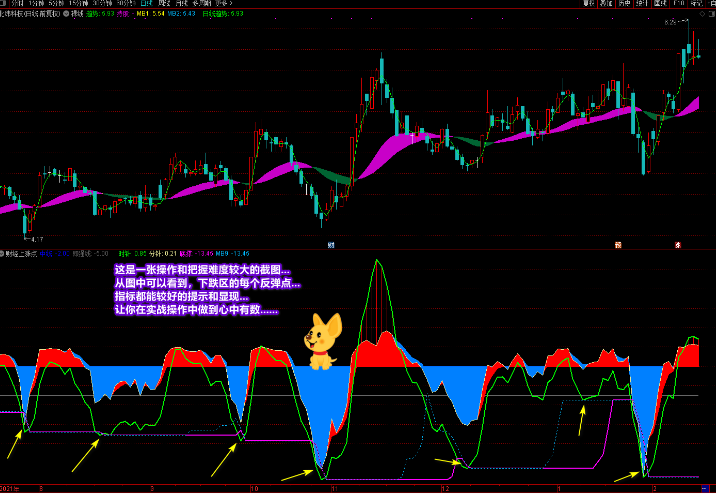Switch to the 周线 weekly chart
This screenshot has width=716, height=494.
pyautogui.click(x=167, y=3)
